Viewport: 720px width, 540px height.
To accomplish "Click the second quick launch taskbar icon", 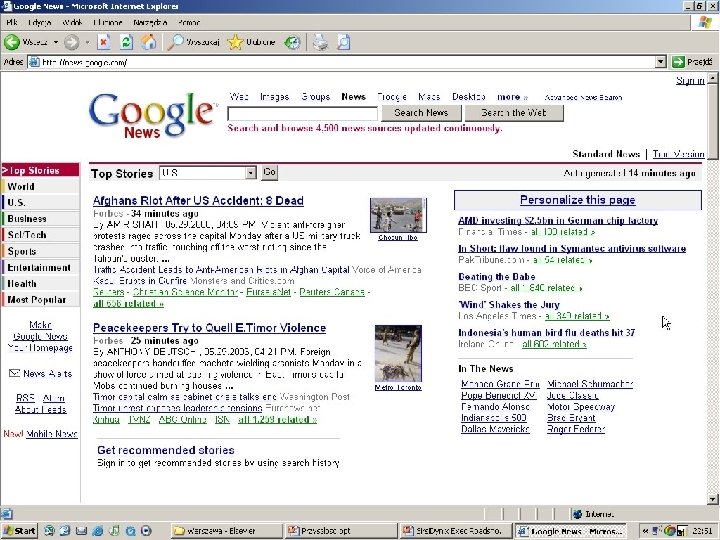I will point(64,531).
